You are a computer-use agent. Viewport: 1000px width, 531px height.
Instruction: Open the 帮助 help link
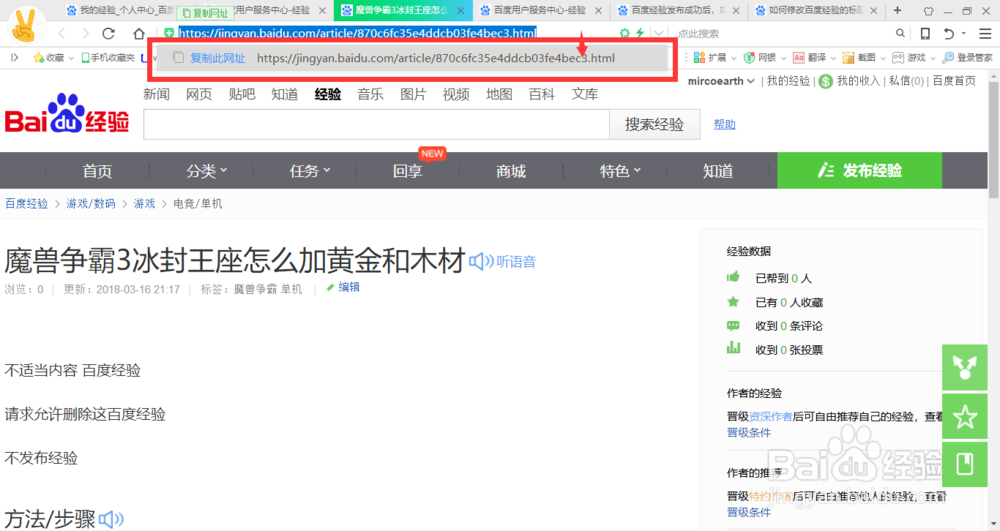724,124
